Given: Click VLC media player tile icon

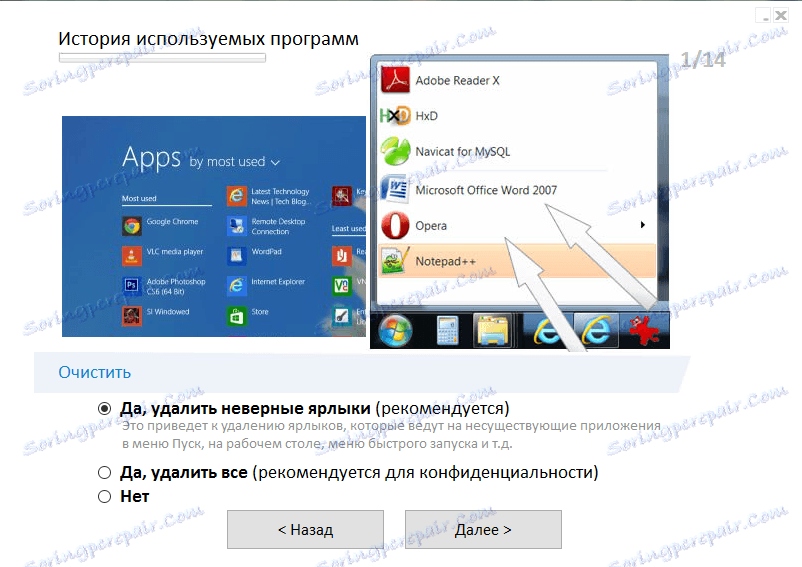Looking at the screenshot, I should point(132,256).
